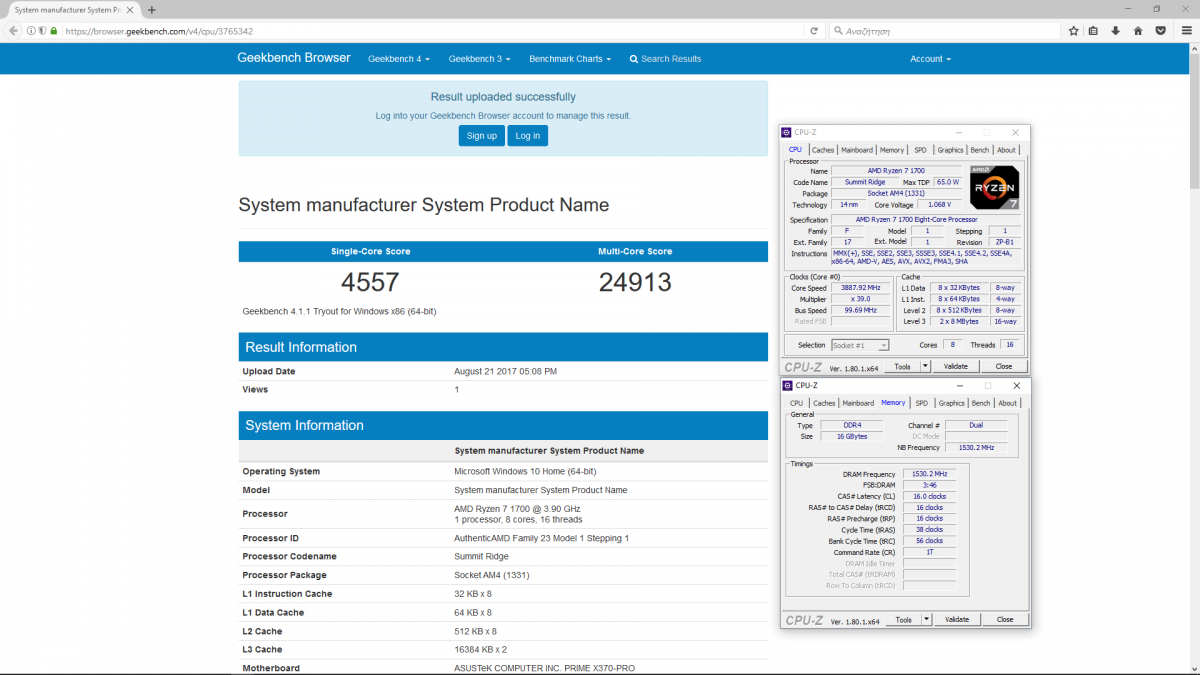
Task: Click the upload date August 21 2017 value
Action: 505,371
